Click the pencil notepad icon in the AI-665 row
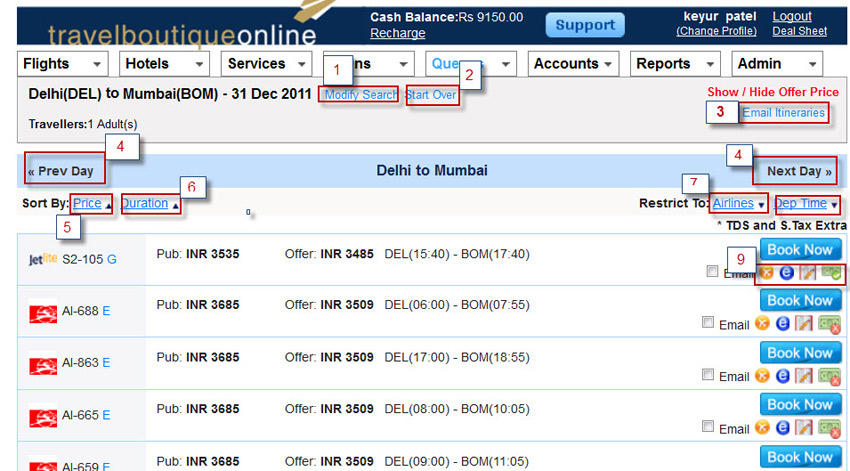The width and height of the screenshot is (850, 471). point(805,428)
